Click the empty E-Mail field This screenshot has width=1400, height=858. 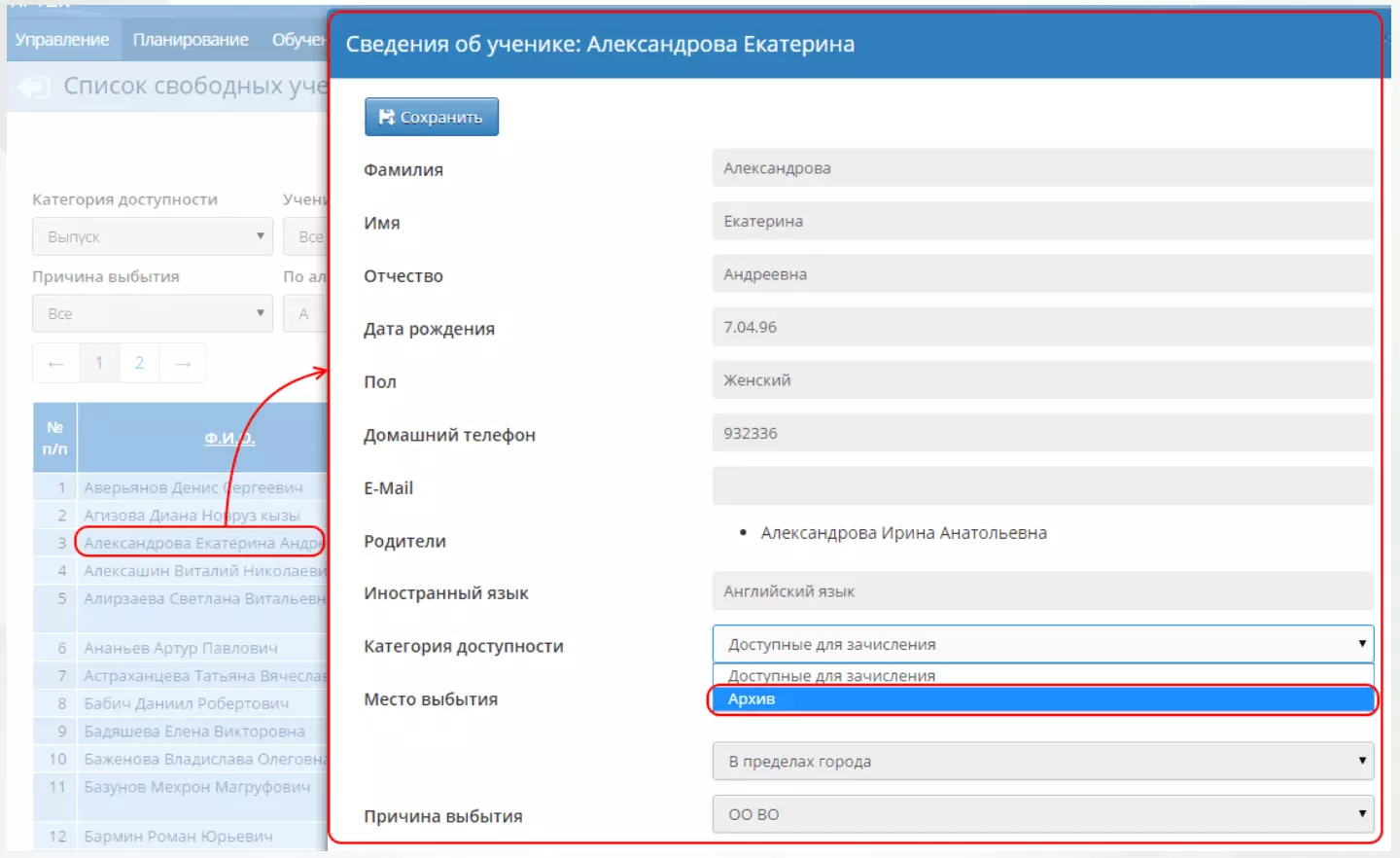pyautogui.click(x=1042, y=486)
